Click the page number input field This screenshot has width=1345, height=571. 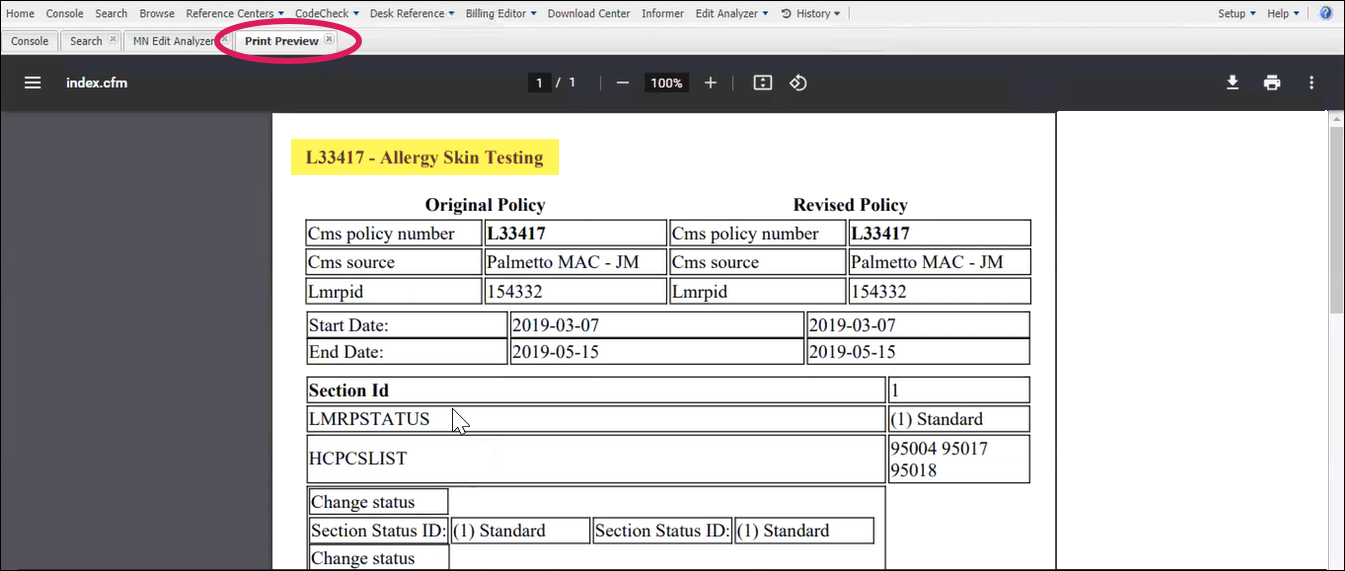click(540, 83)
